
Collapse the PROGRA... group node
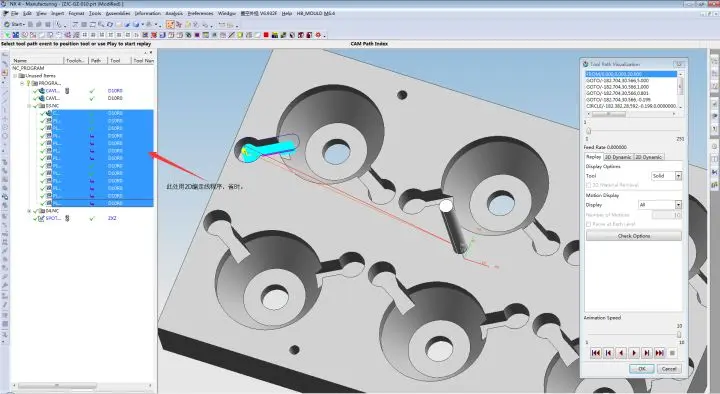coord(22,83)
